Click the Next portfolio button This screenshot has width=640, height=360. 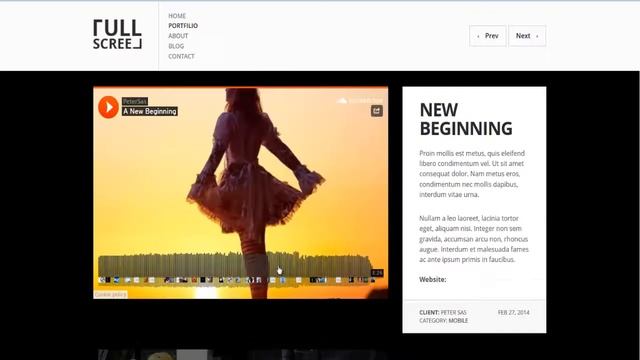[527, 36]
